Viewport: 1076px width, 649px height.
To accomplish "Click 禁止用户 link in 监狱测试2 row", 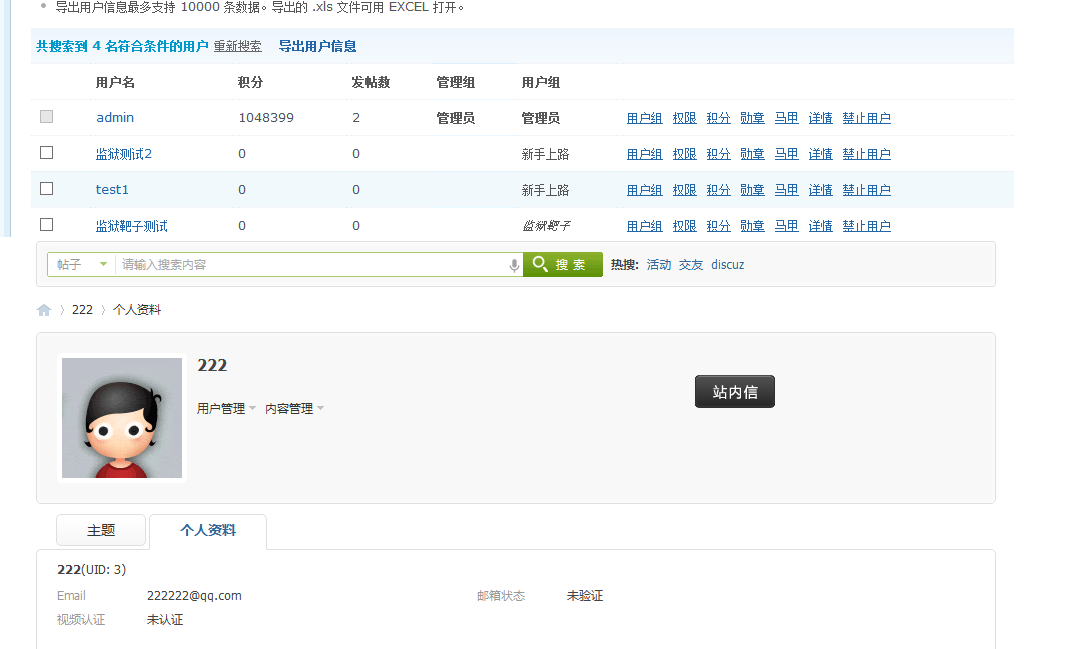I will [x=867, y=154].
